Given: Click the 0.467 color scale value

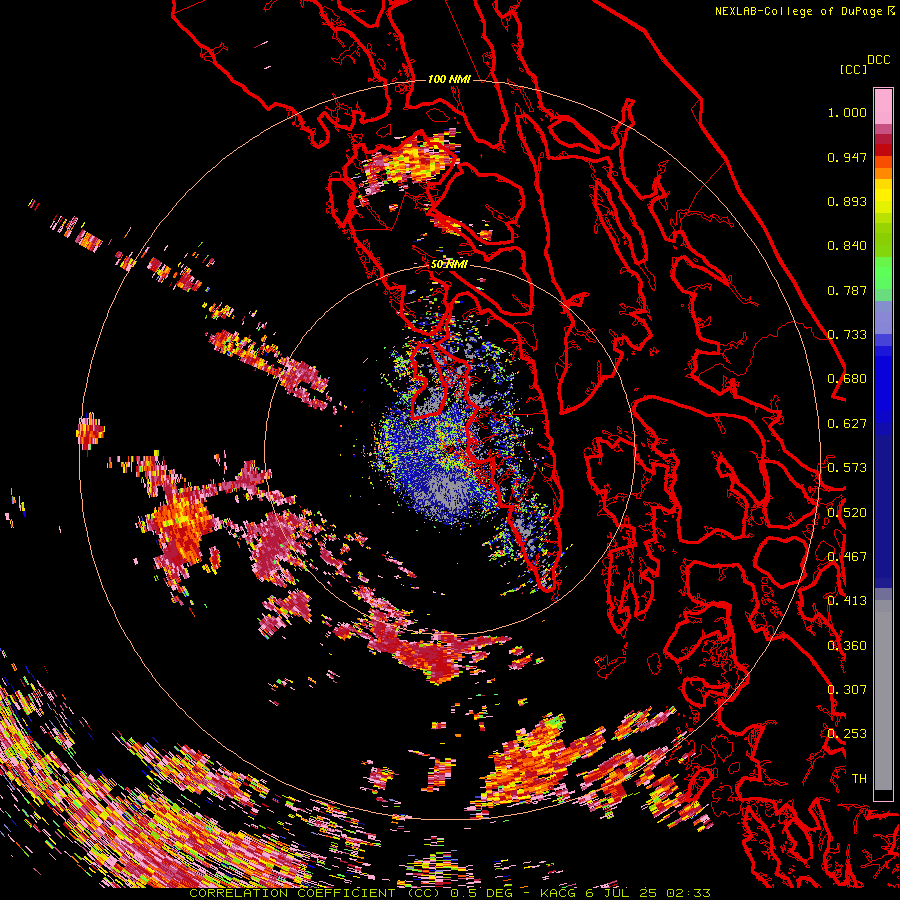Looking at the screenshot, I should tap(847, 557).
